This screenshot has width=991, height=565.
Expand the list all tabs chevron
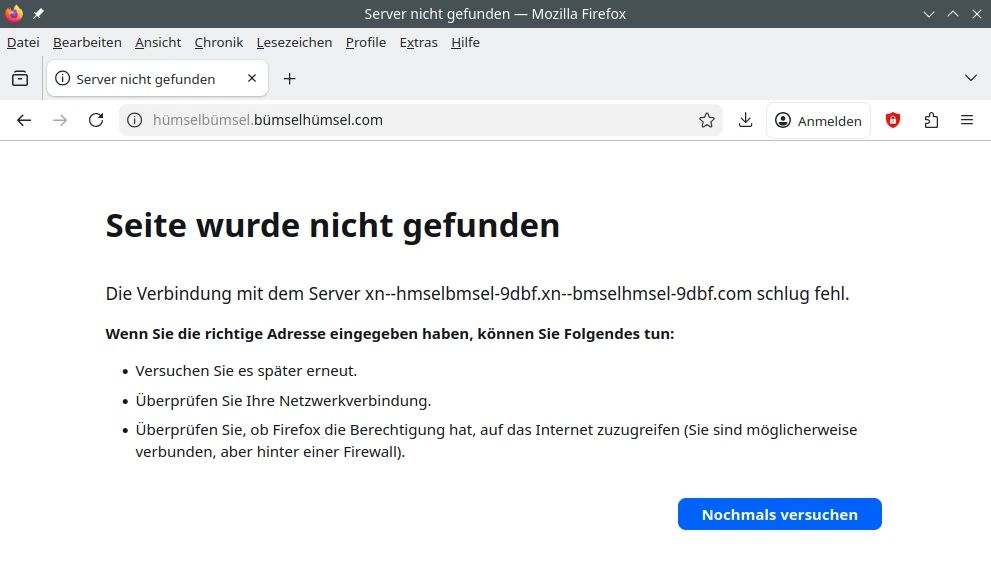tap(970, 78)
